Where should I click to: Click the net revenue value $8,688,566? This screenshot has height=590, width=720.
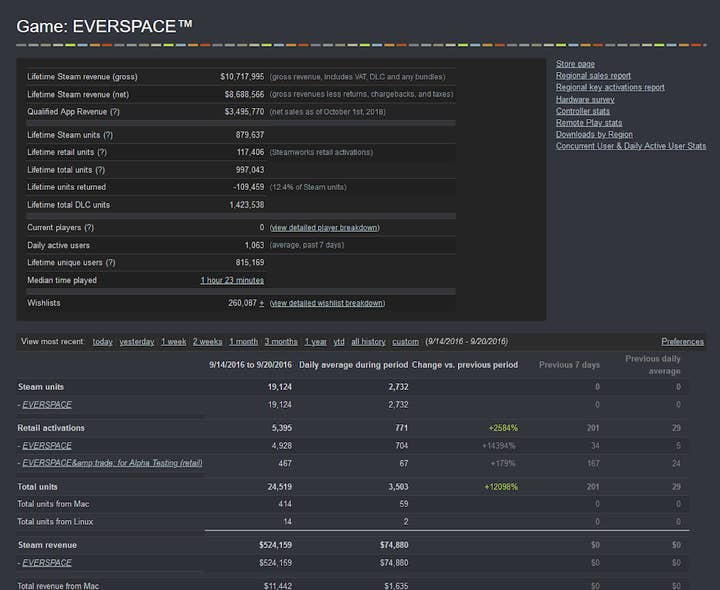click(244, 94)
